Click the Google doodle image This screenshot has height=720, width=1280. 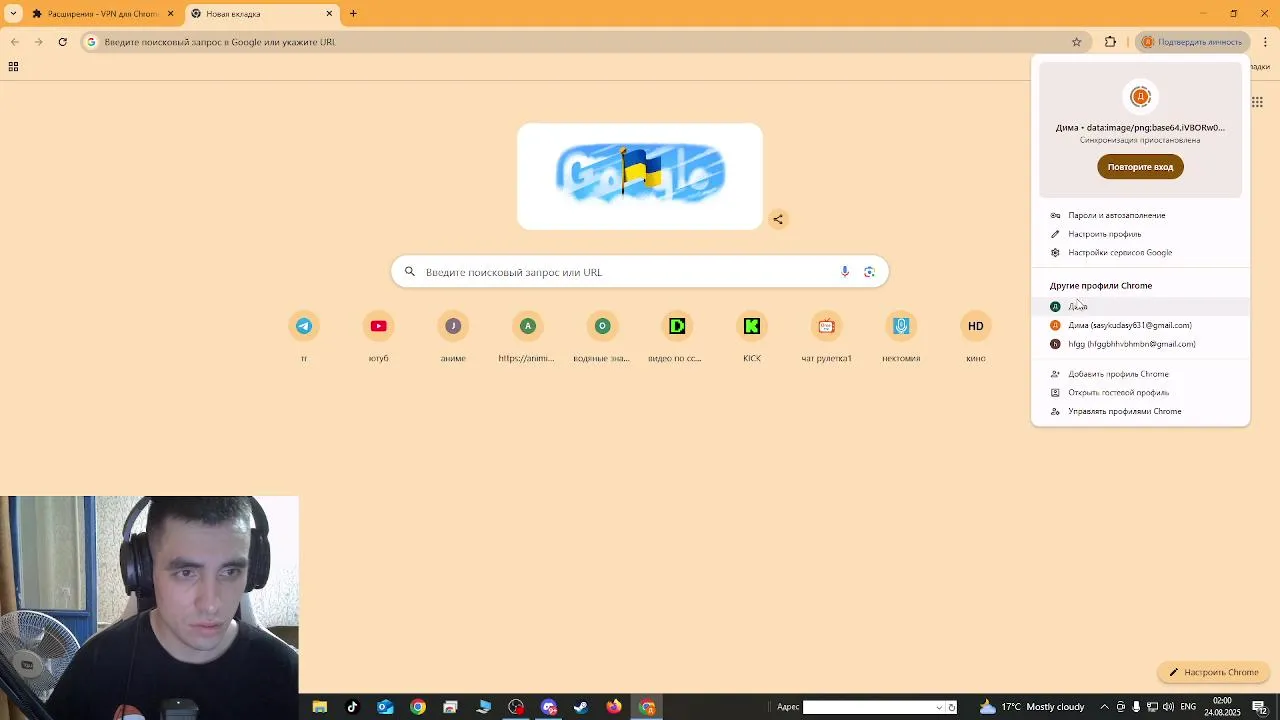(x=640, y=176)
